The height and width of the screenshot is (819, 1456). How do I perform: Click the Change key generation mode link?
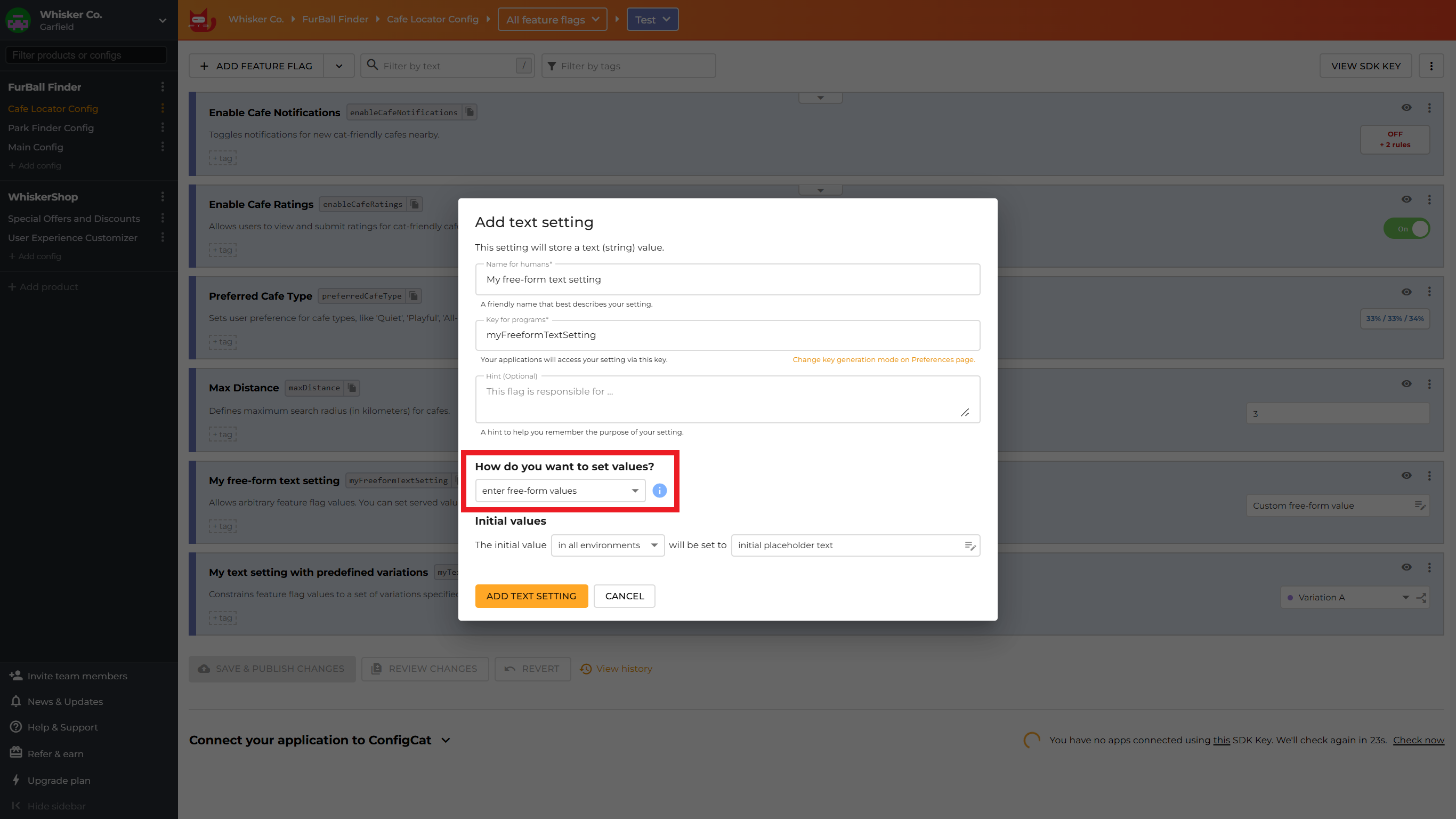coord(883,360)
